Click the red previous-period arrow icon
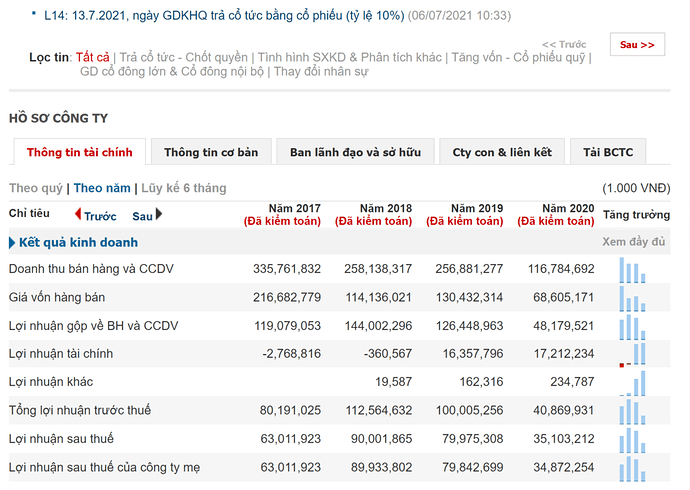The image size is (690, 490). coord(78,214)
